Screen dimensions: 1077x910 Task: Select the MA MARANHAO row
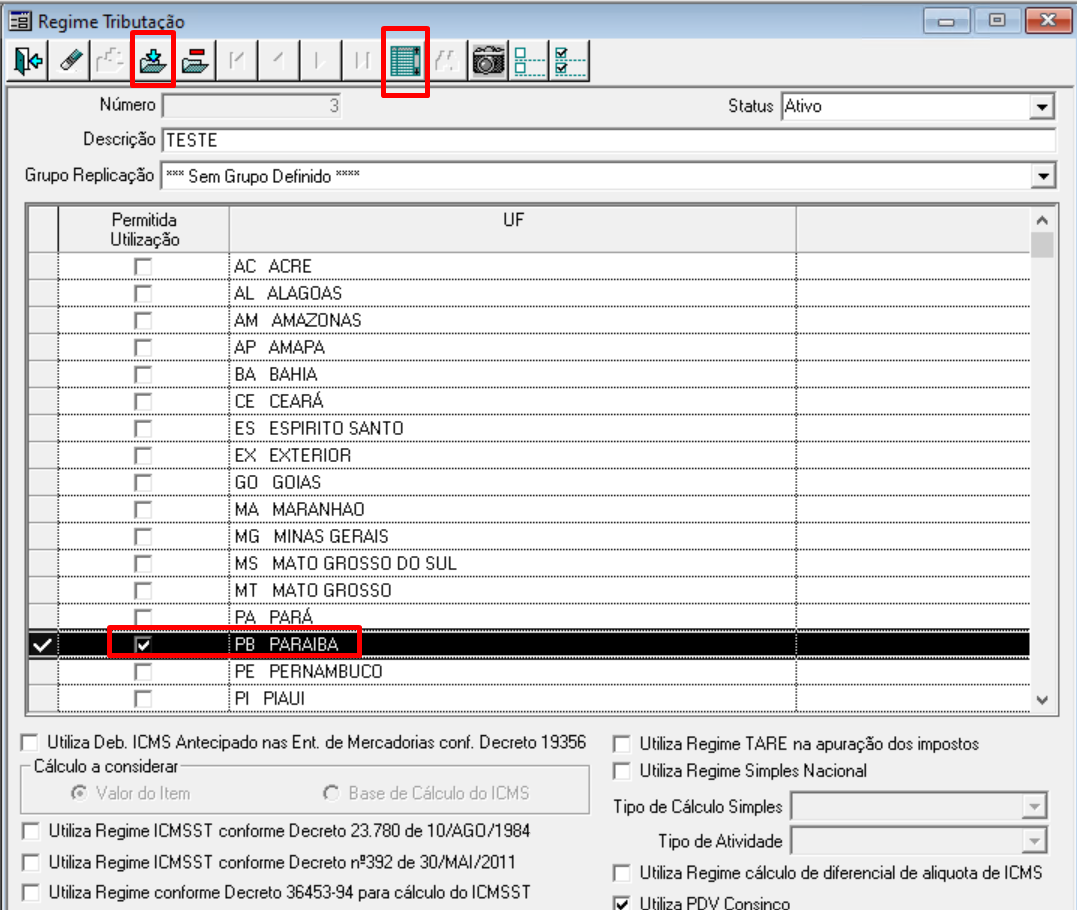pos(529,510)
